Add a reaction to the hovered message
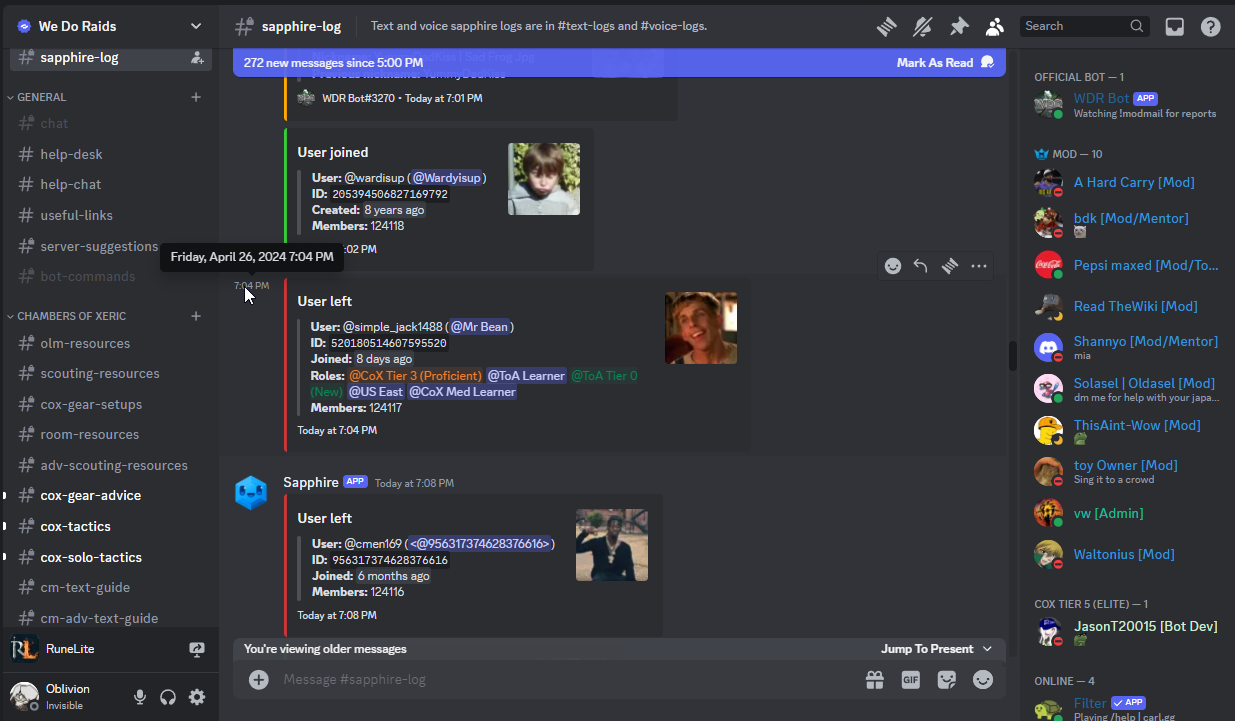 [x=893, y=266]
